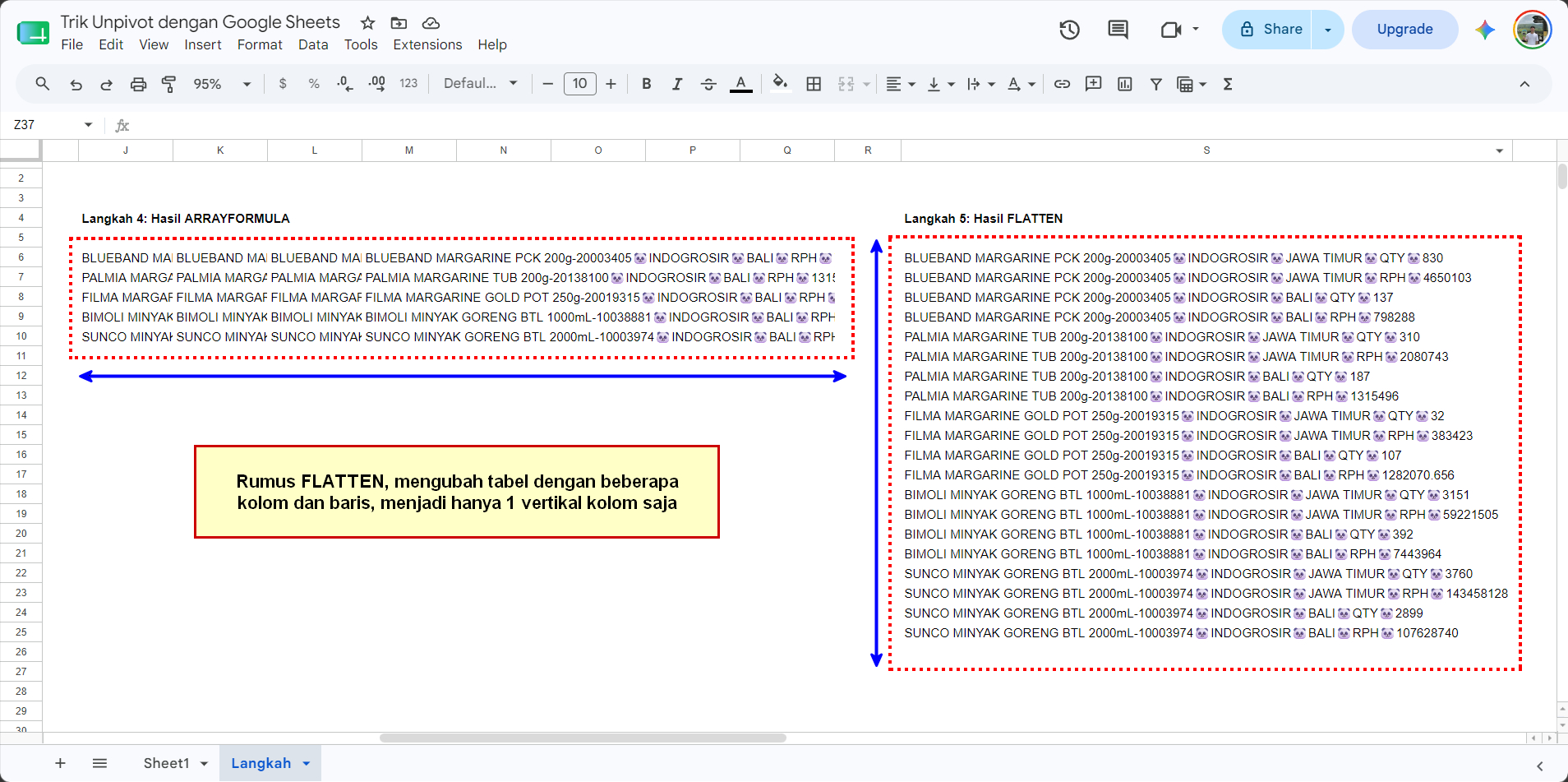Open fill color picker
Viewport: 1568px width, 782px height.
(x=781, y=84)
